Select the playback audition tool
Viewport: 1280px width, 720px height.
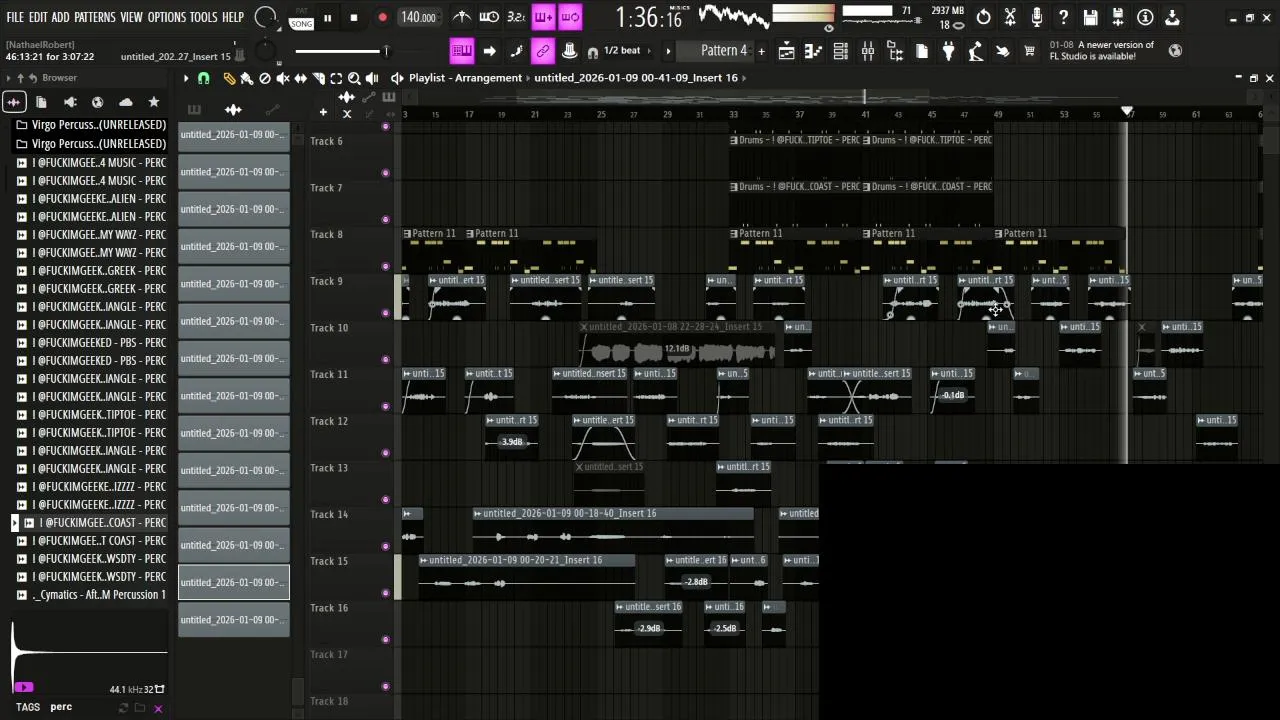coord(372,78)
